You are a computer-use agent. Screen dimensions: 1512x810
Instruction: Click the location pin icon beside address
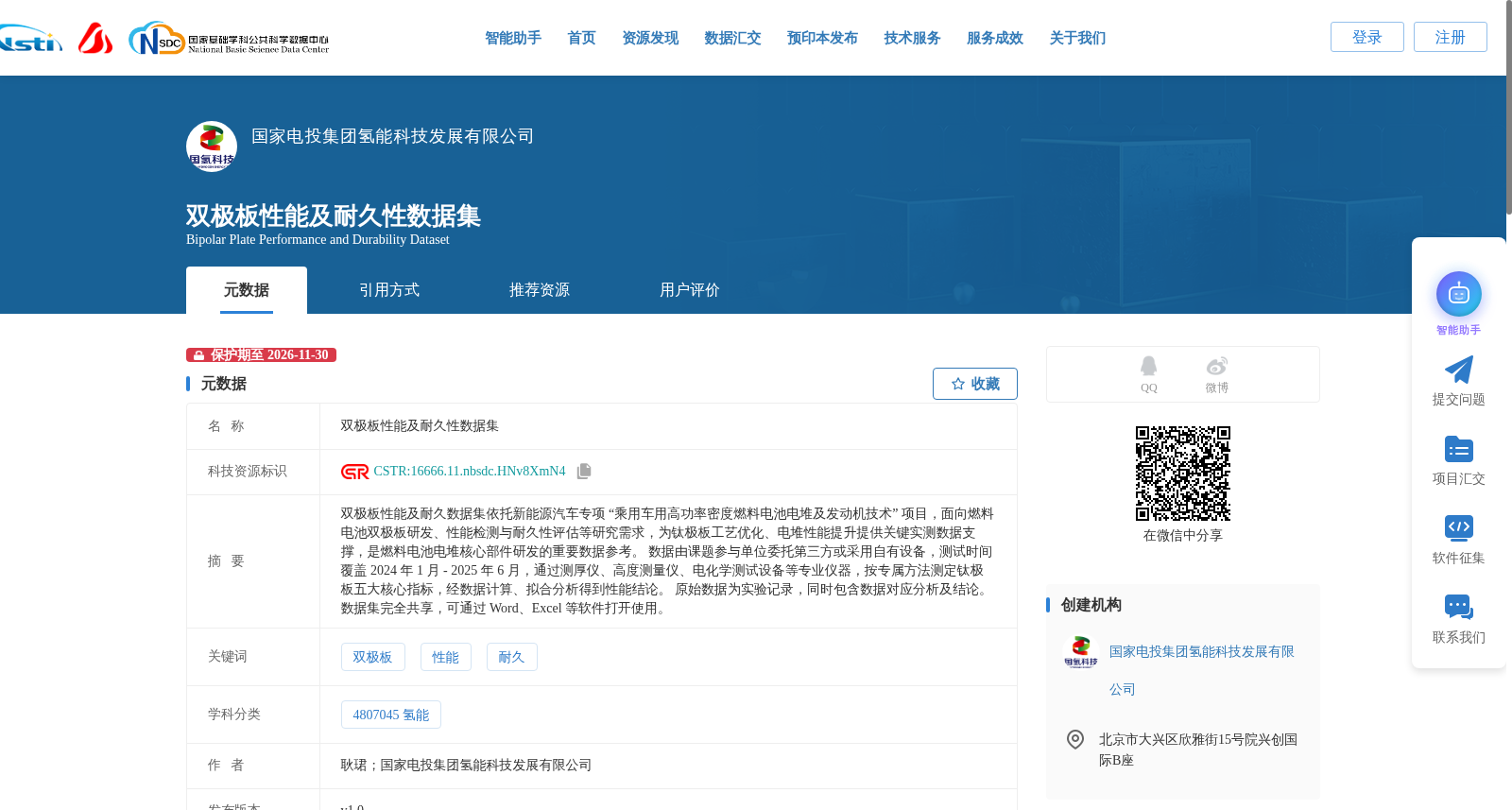tap(1075, 739)
